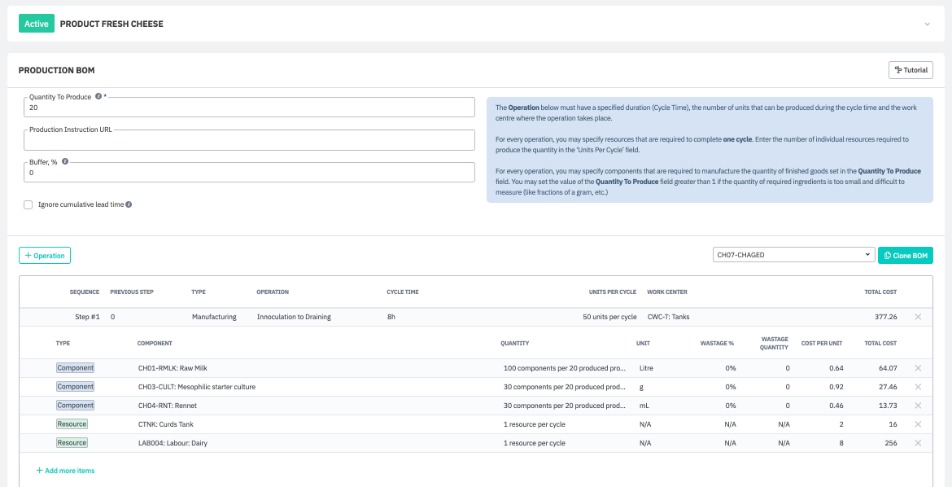This screenshot has width=952, height=487.
Task: Collapse the Product Fresh Cheese panel chevron
Action: tap(926, 23)
